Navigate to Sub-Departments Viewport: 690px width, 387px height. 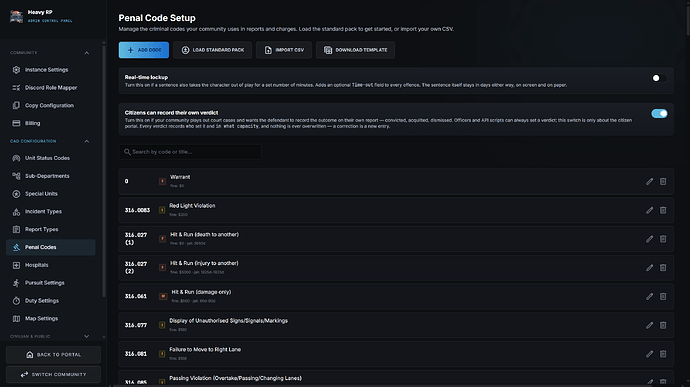coord(51,176)
